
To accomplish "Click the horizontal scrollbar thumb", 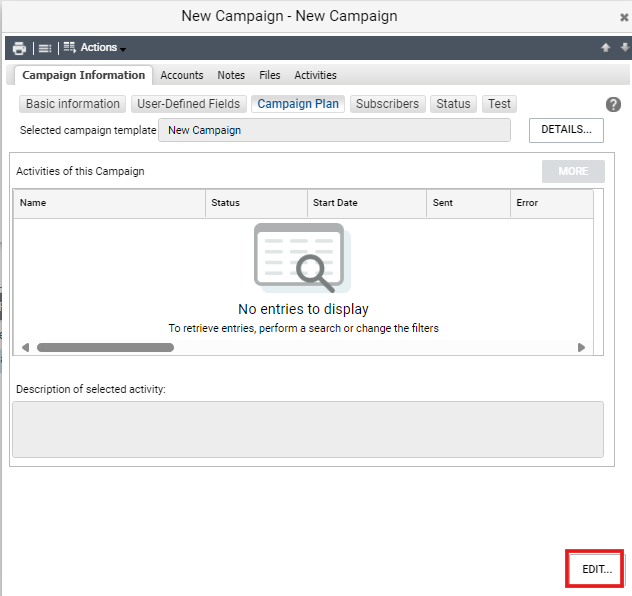I will click(x=105, y=347).
